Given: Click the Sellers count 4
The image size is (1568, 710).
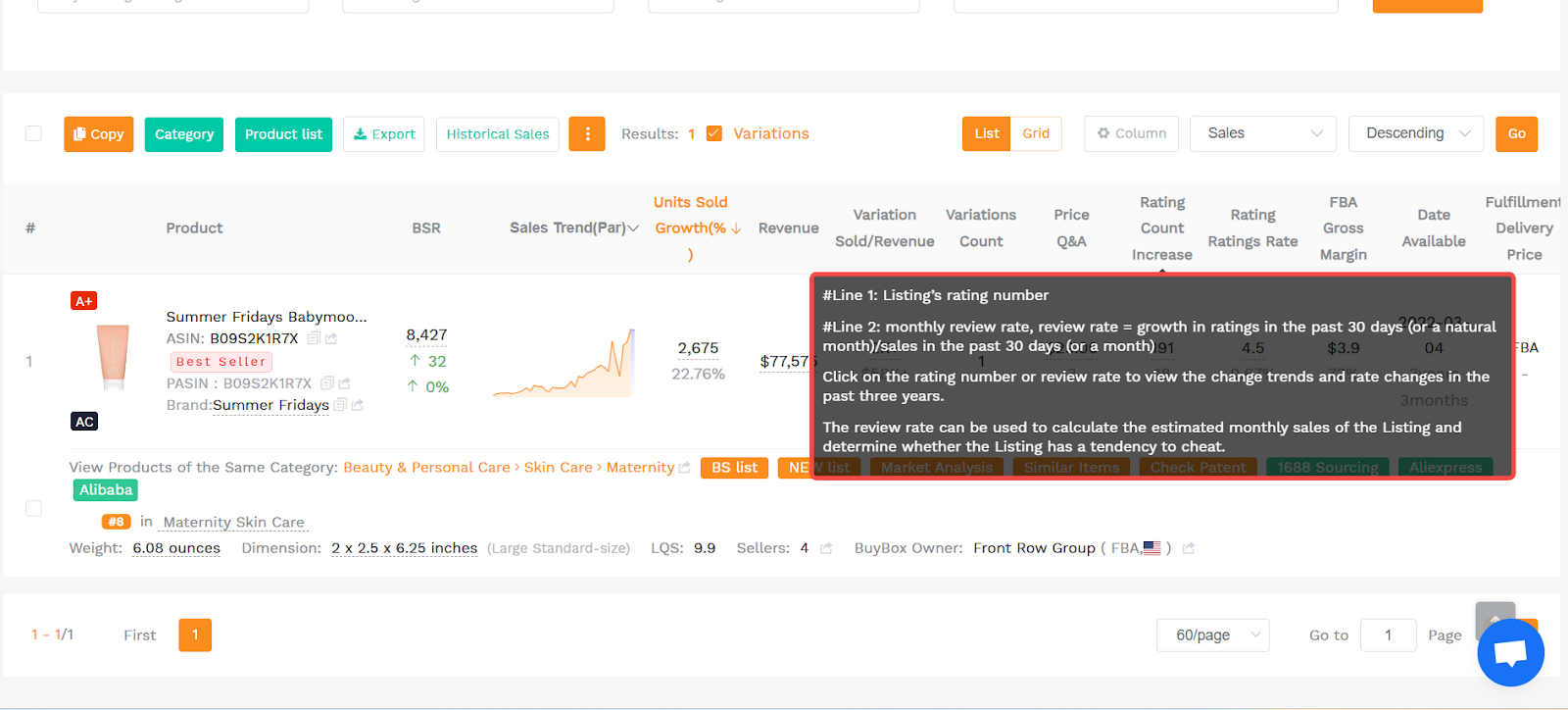Looking at the screenshot, I should pos(805,548).
